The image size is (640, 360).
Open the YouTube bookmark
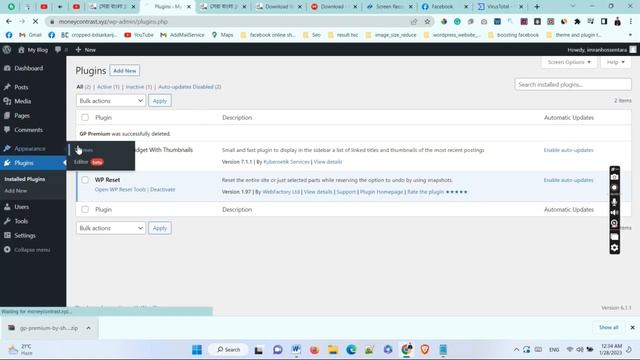pos(139,35)
